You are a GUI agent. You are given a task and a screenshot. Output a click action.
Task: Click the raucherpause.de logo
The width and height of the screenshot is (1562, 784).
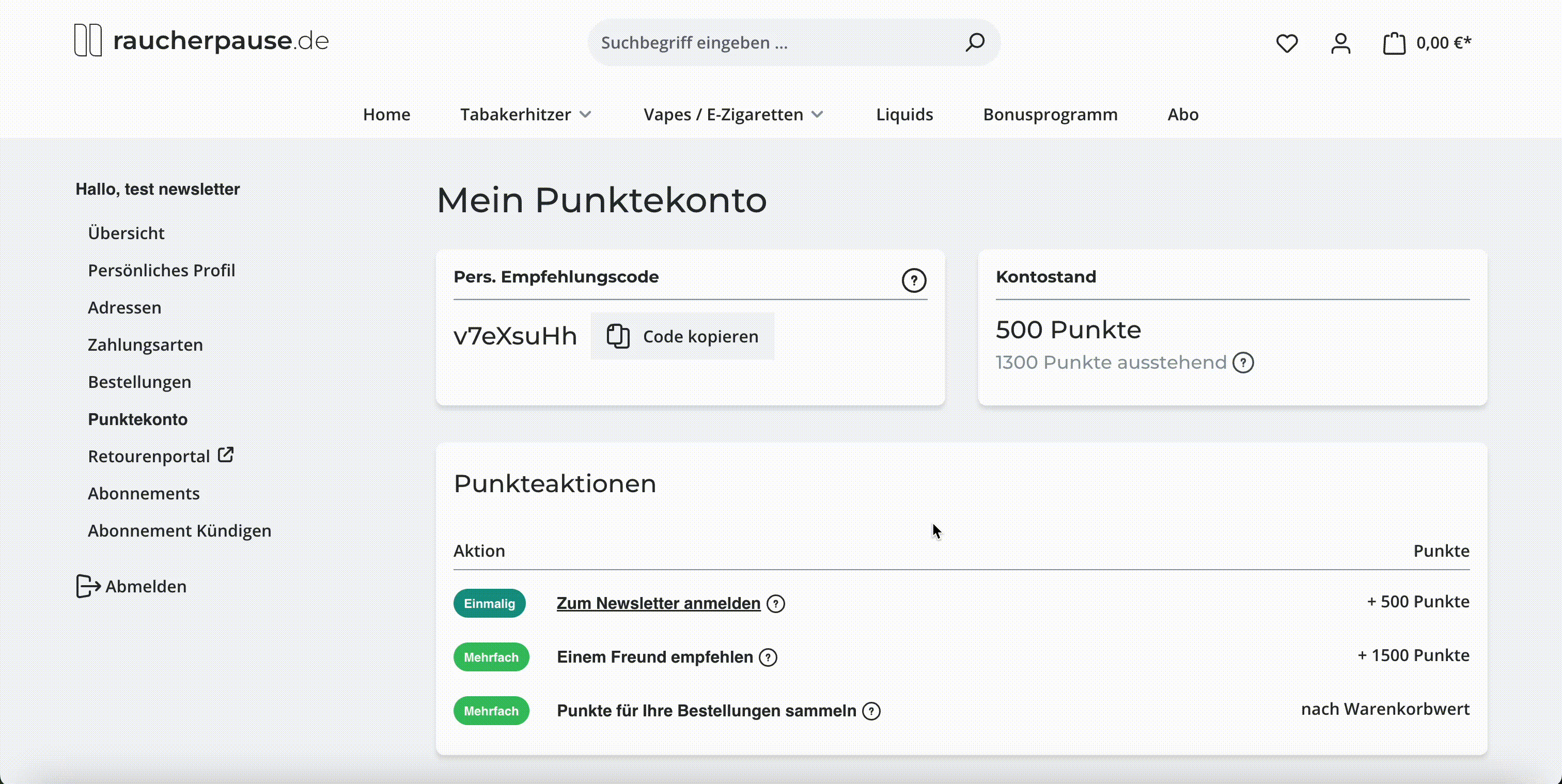pos(201,41)
